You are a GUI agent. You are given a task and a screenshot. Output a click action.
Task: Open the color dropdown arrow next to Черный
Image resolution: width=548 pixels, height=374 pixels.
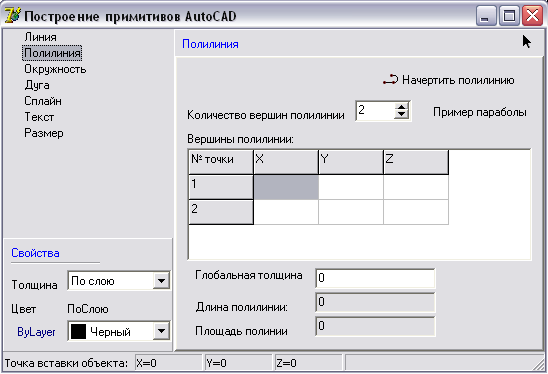tap(161, 331)
